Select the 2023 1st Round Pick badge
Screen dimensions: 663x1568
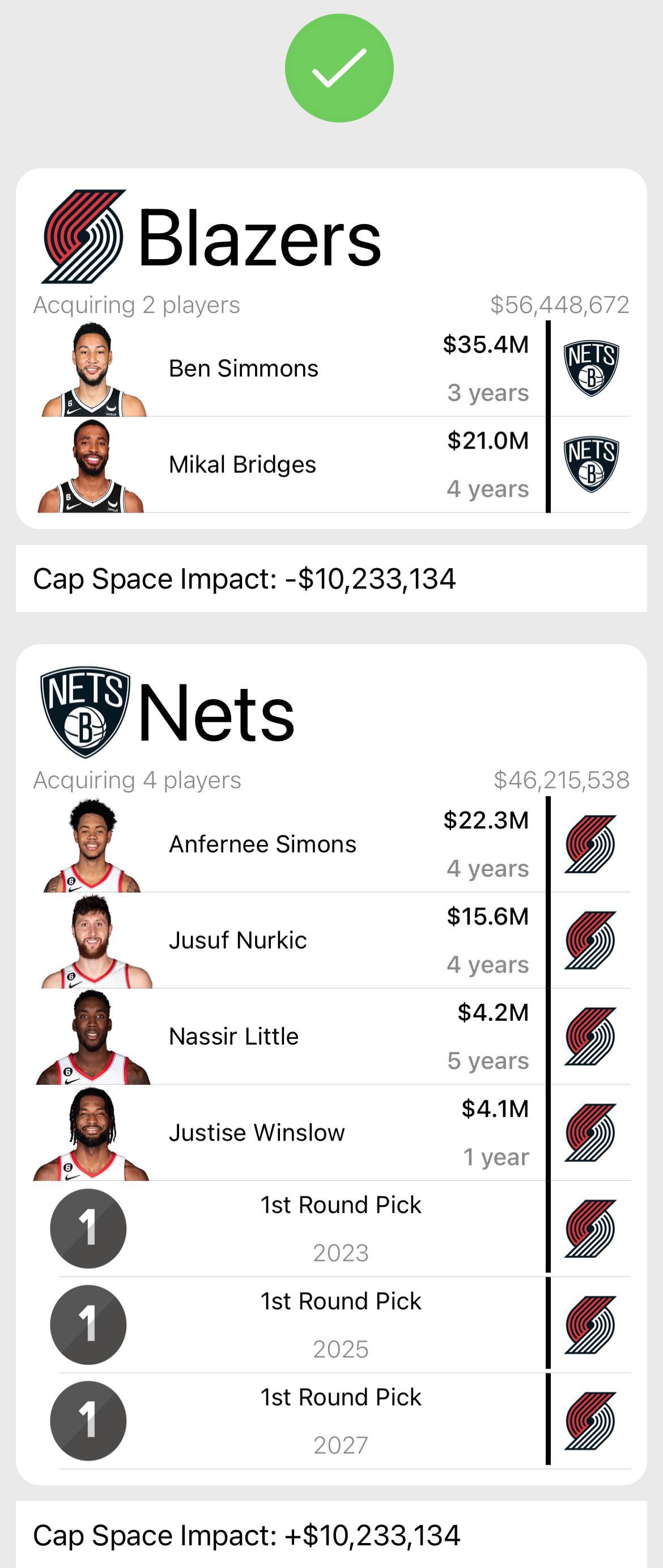(x=88, y=1228)
